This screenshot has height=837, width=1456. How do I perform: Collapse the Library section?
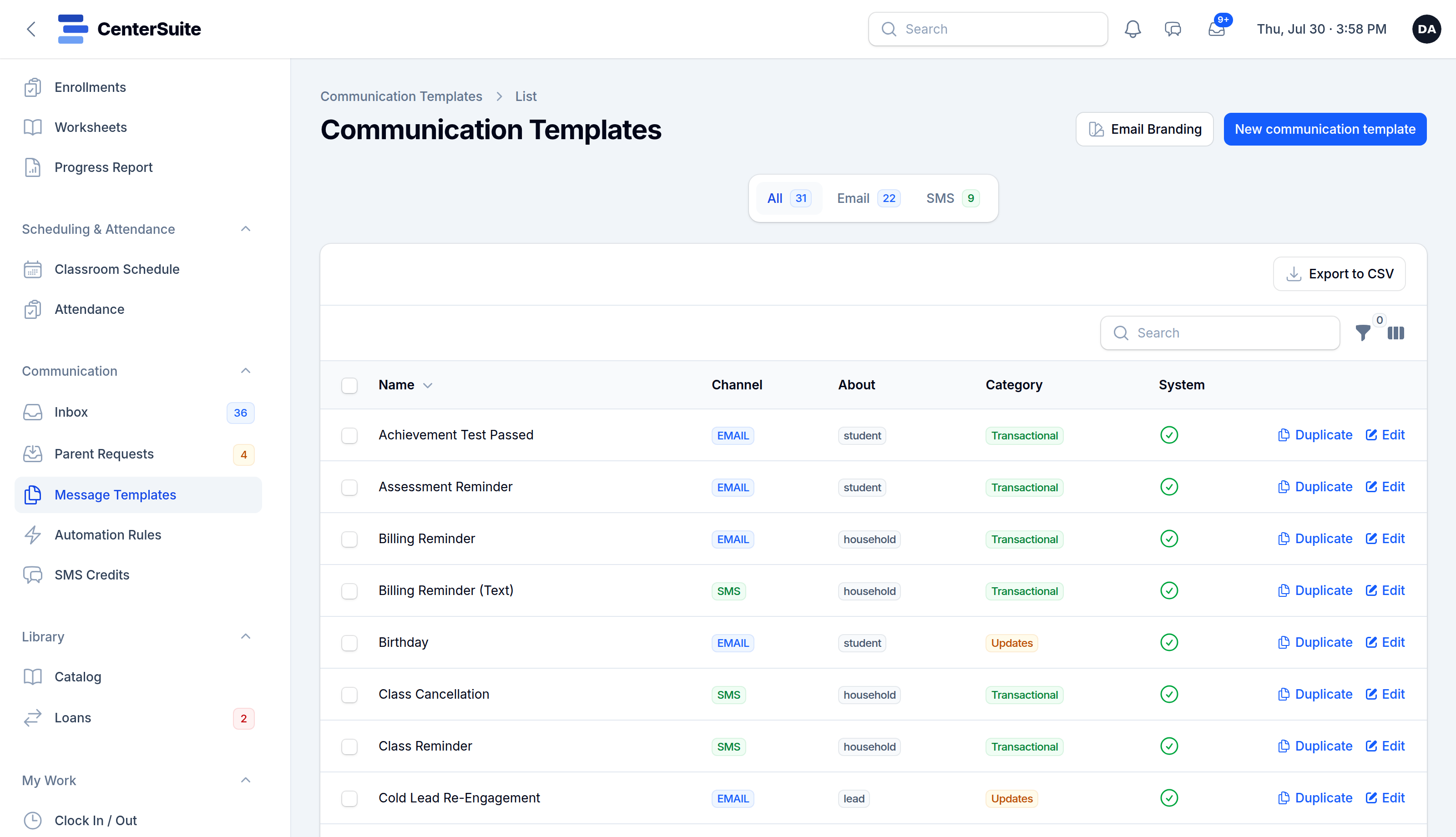click(x=245, y=636)
